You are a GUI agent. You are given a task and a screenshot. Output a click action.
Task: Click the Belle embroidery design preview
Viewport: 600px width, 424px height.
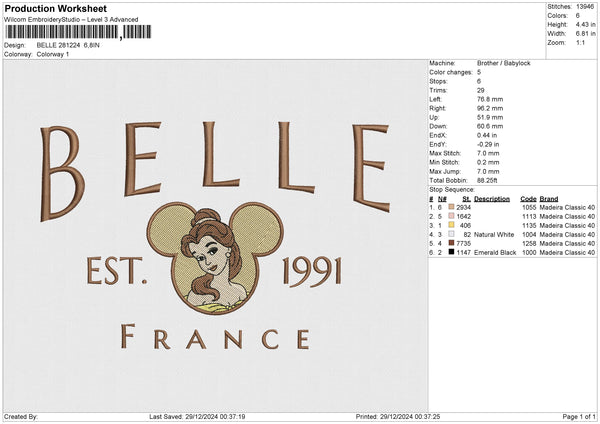click(215, 235)
